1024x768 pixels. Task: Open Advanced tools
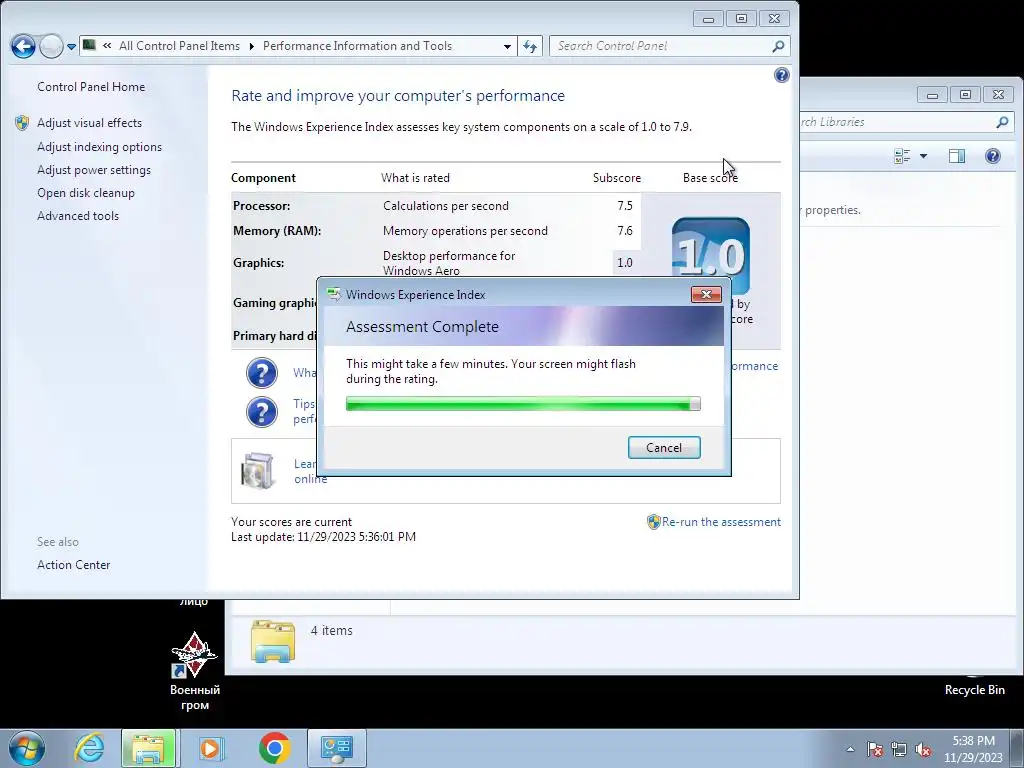(78, 216)
